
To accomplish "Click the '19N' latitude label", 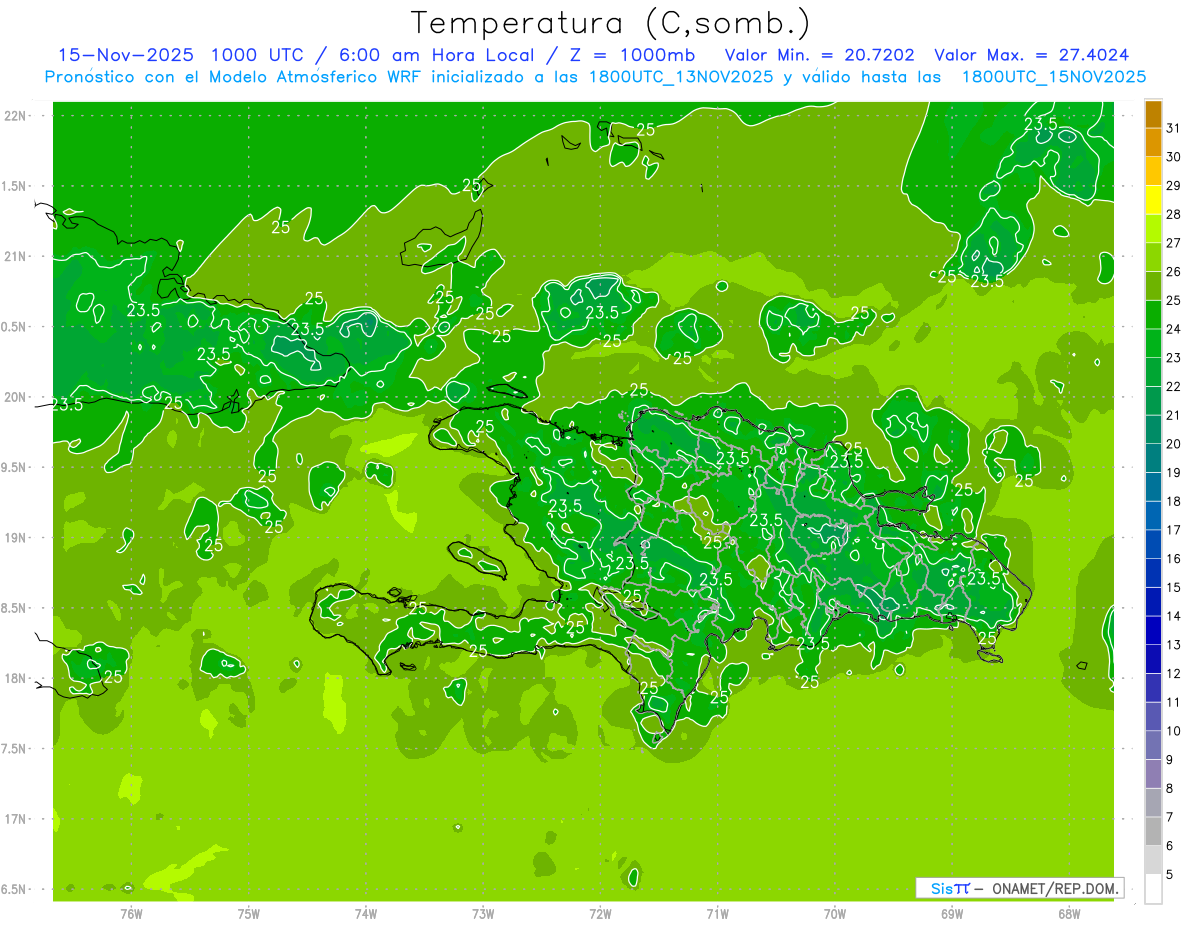I will pos(16,537).
